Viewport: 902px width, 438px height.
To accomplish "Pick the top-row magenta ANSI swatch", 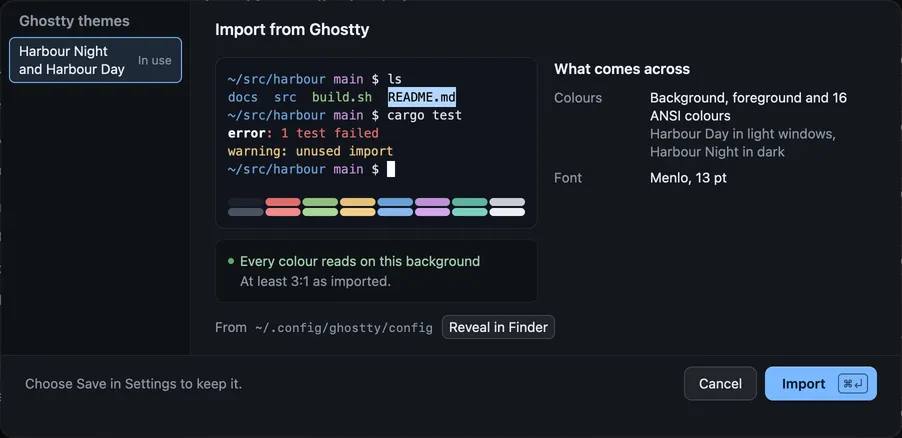I will (432, 202).
